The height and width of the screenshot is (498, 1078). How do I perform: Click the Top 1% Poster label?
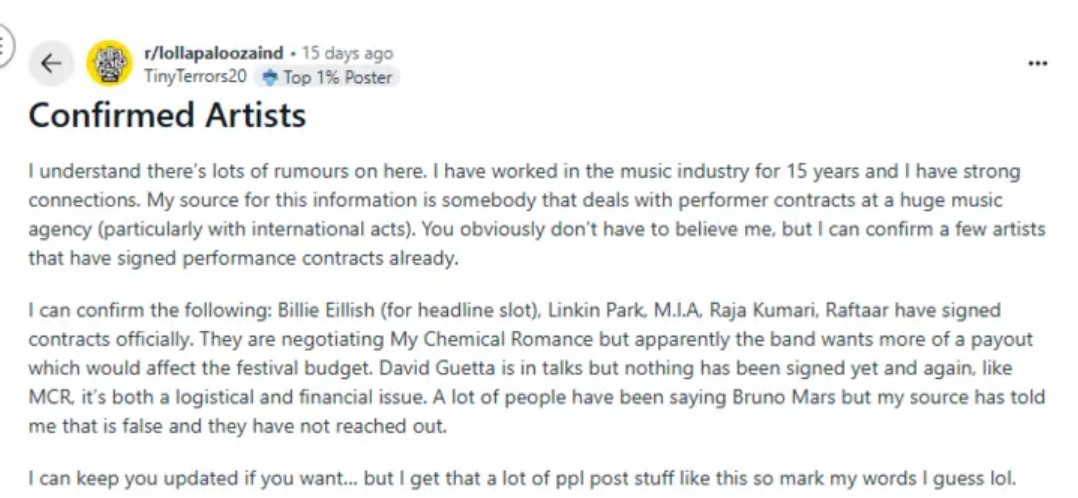pyautogui.click(x=337, y=77)
